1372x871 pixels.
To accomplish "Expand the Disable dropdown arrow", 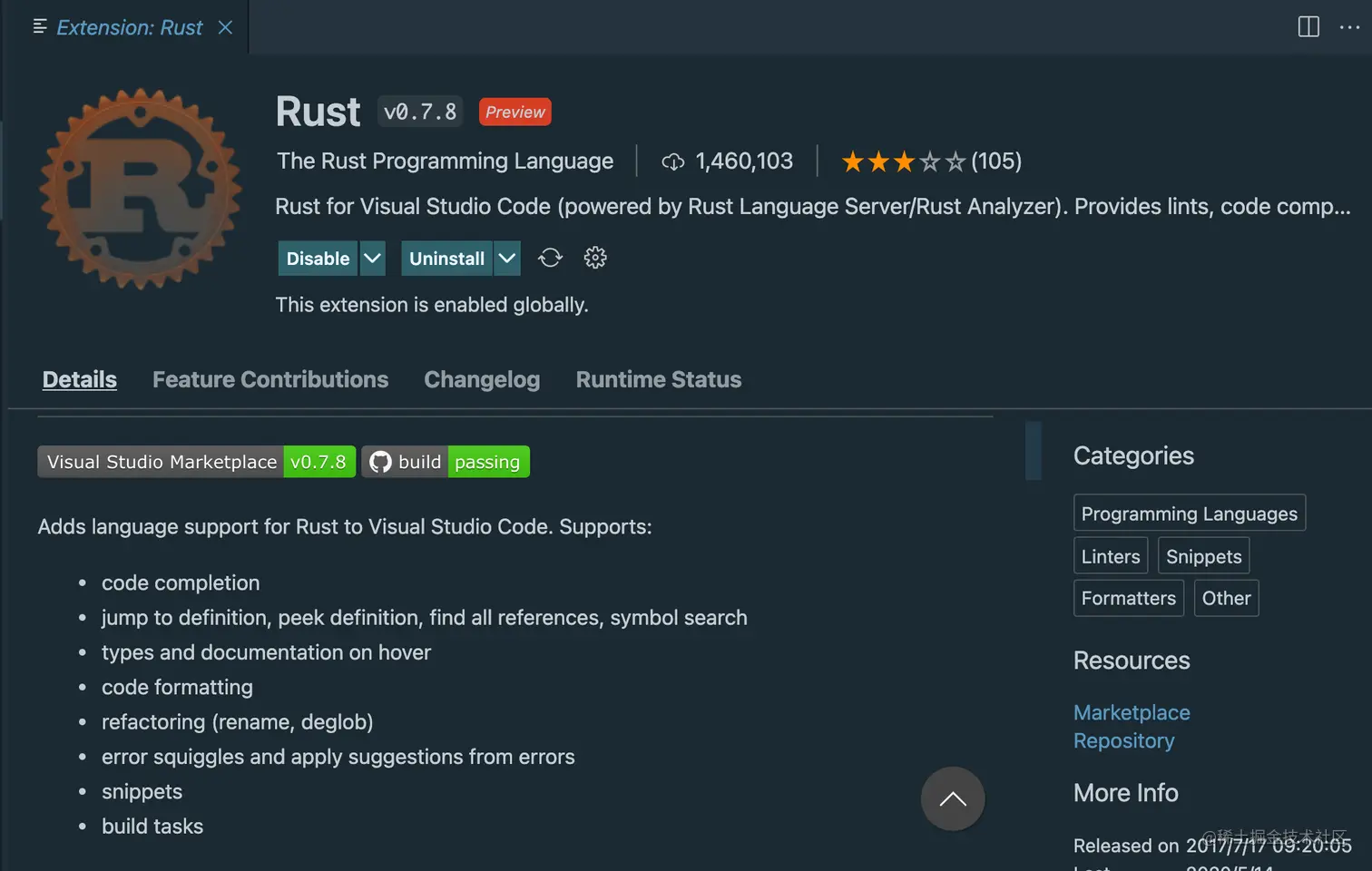I will (372, 259).
